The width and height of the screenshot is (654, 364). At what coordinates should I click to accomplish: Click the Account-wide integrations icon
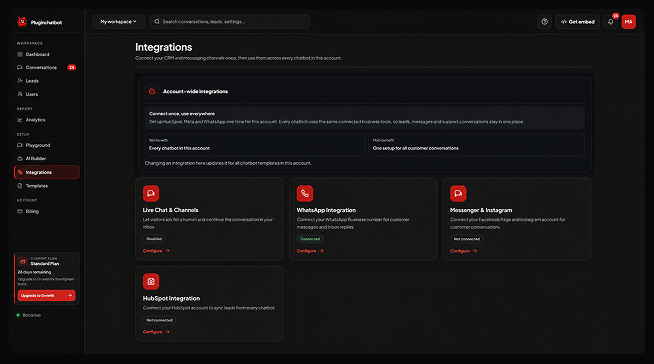[x=152, y=91]
